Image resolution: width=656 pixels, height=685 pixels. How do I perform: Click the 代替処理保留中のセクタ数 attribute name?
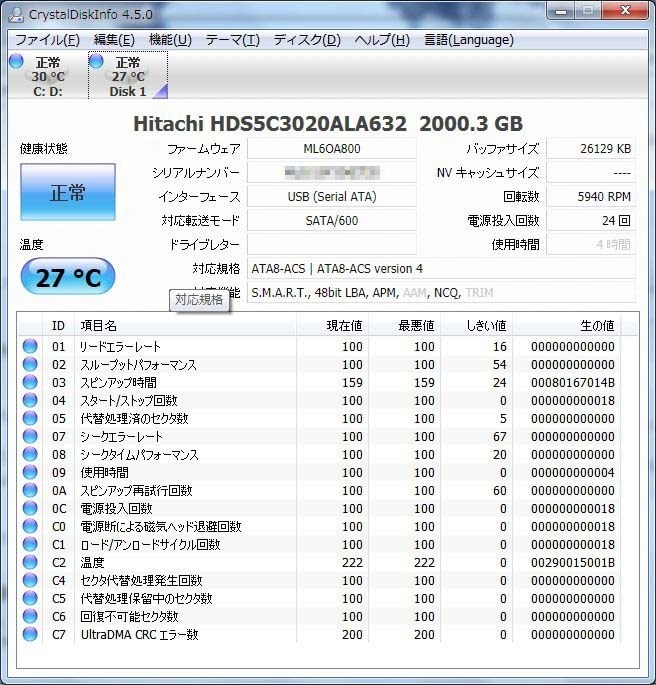click(x=146, y=599)
